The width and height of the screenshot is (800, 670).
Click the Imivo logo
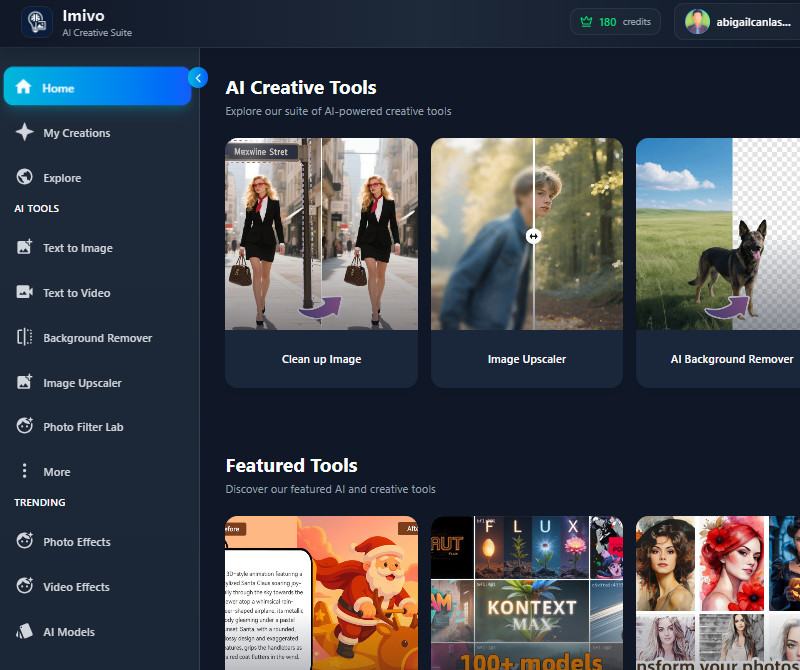tap(36, 22)
